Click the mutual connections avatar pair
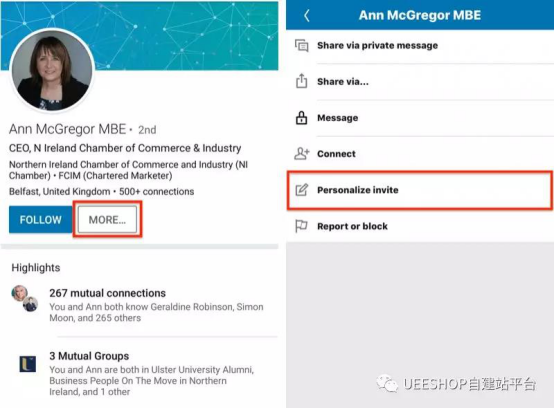The height and width of the screenshot is (409, 554). [25, 298]
